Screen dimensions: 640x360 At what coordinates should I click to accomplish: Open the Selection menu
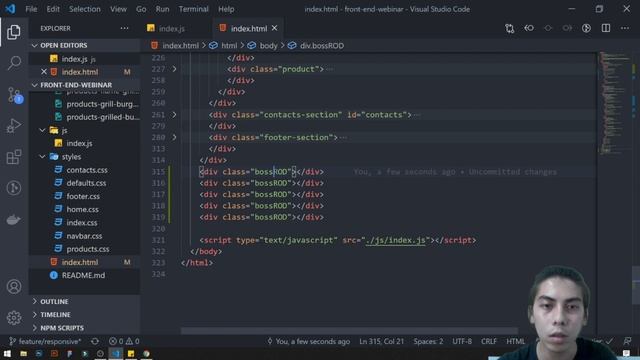coord(84,9)
